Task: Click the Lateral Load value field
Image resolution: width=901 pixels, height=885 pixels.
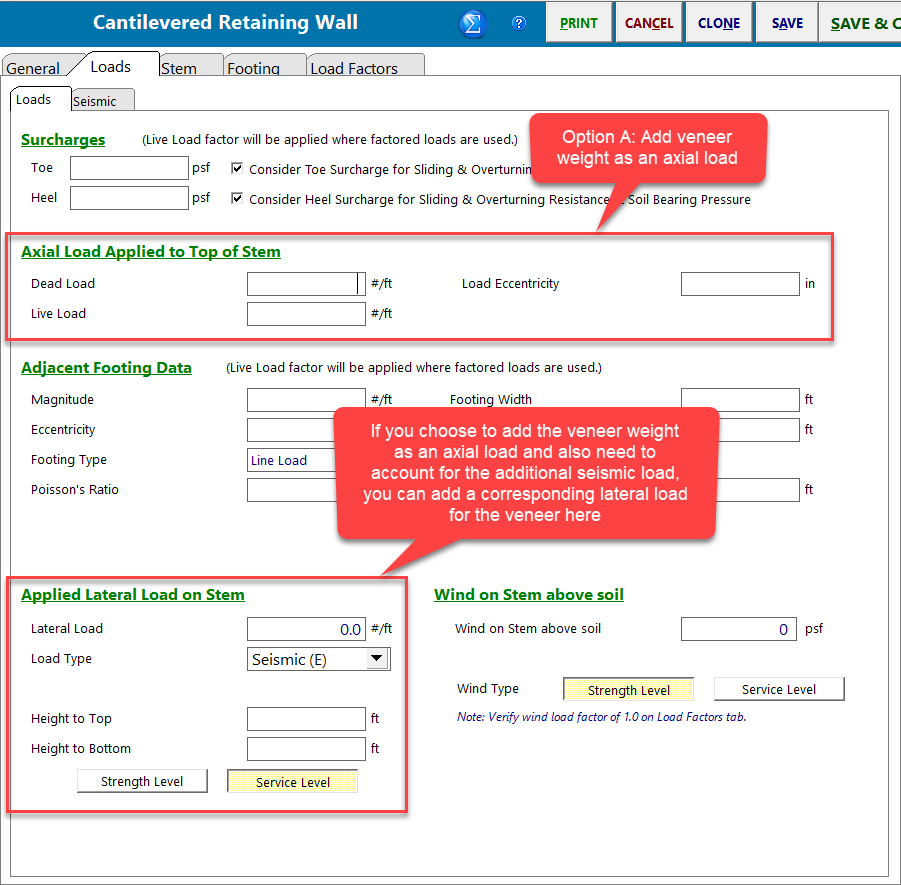Action: [306, 629]
